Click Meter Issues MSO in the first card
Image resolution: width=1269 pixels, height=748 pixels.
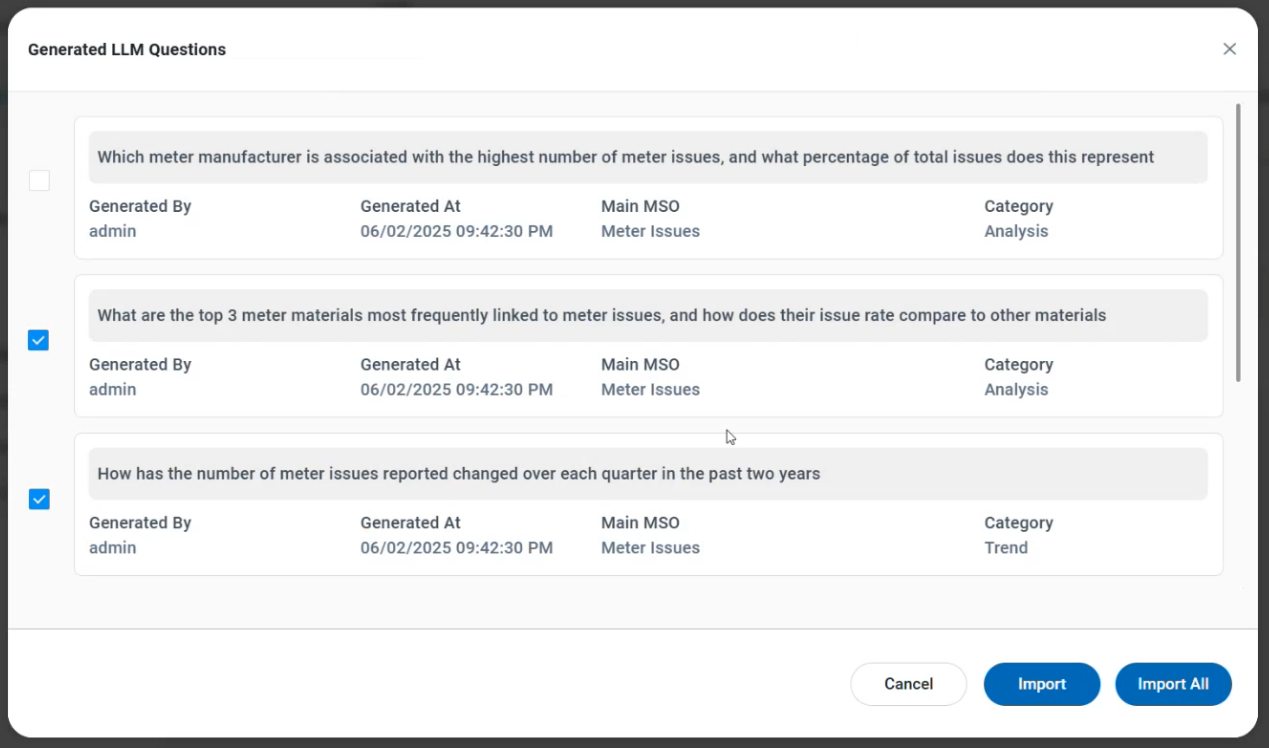tap(650, 231)
